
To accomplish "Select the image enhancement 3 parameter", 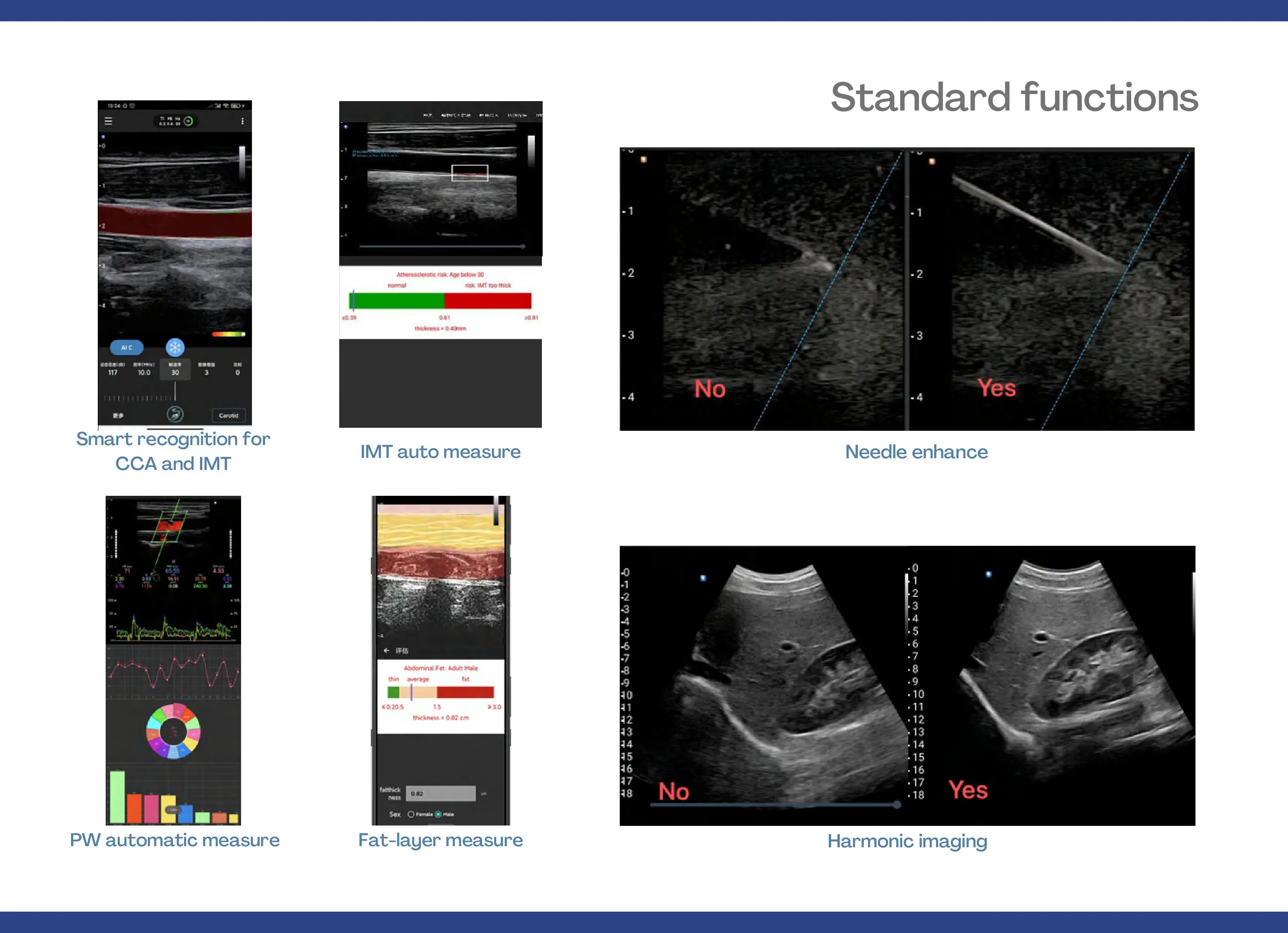I will coord(206,370).
